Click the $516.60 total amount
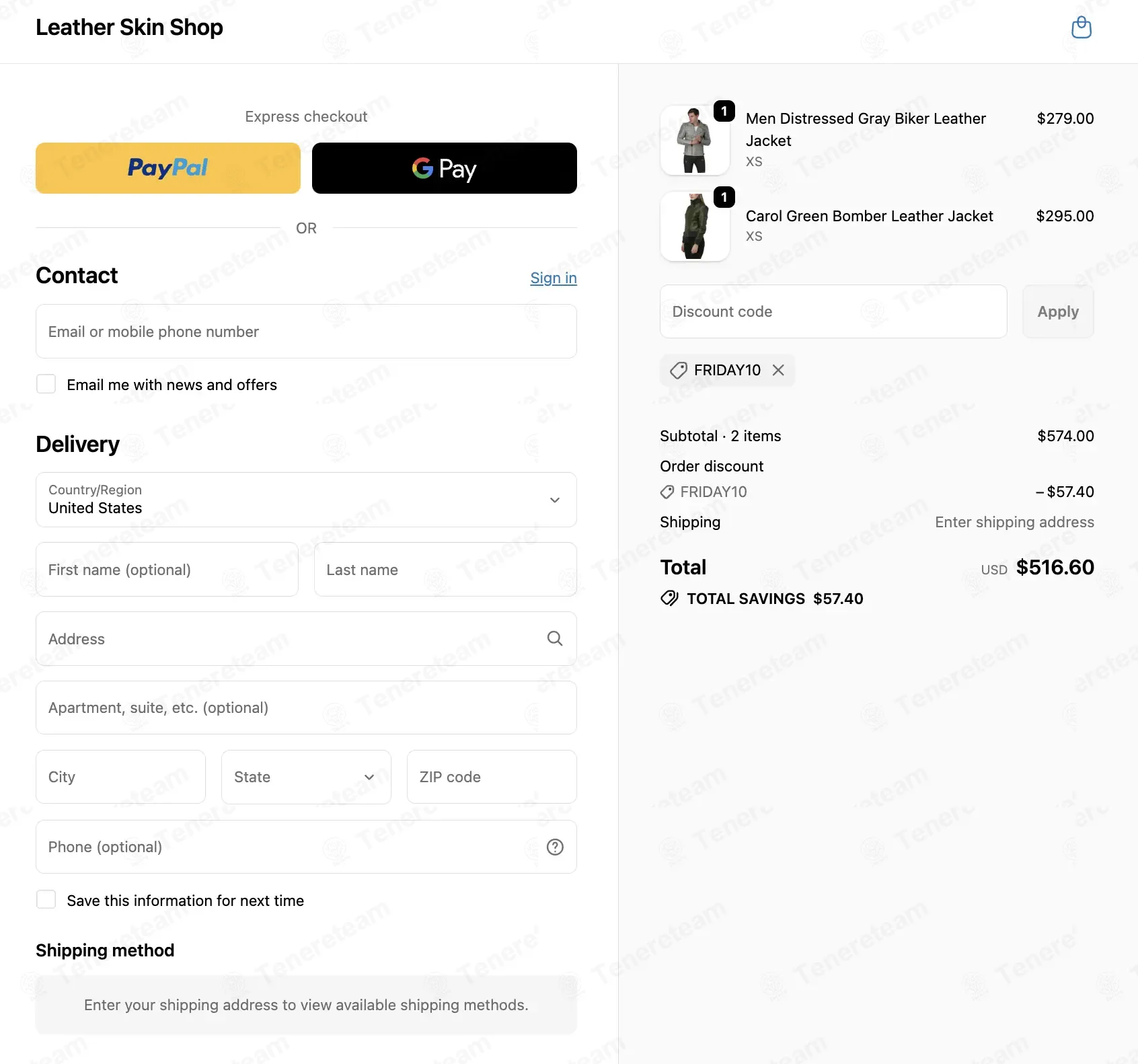Screen dimensions: 1138x1064 pyautogui.click(x=1055, y=567)
